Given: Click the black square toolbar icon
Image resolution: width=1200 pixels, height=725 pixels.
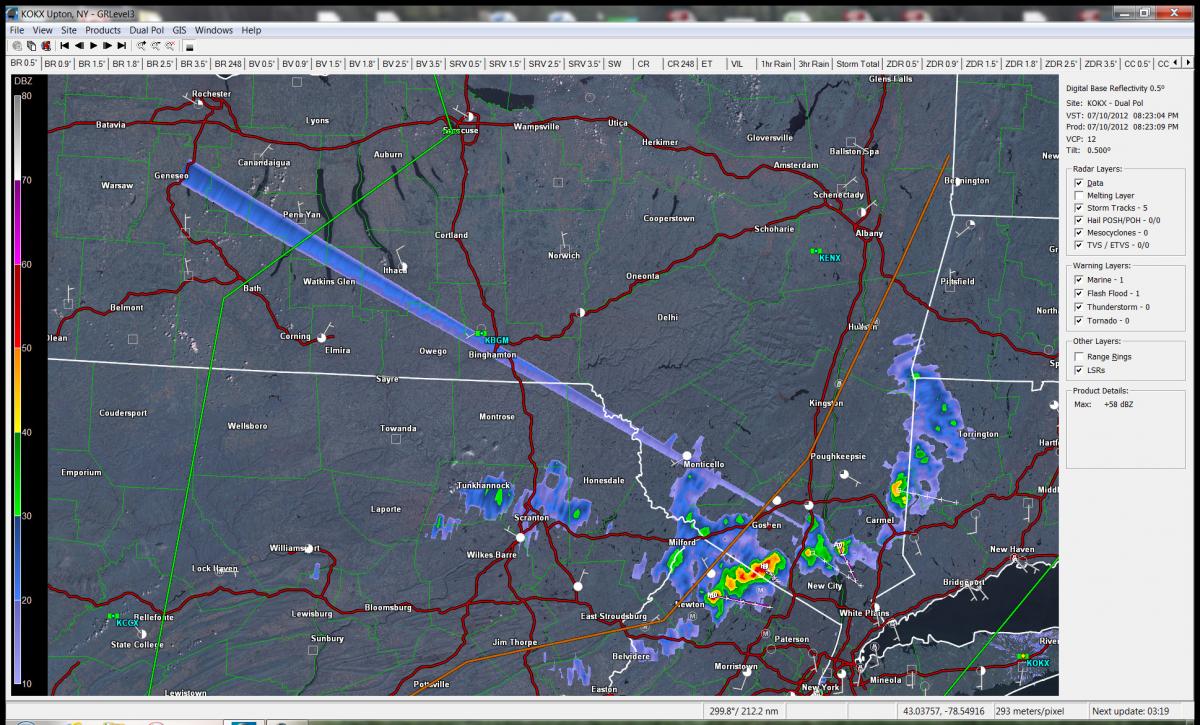Looking at the screenshot, I should (x=189, y=46).
